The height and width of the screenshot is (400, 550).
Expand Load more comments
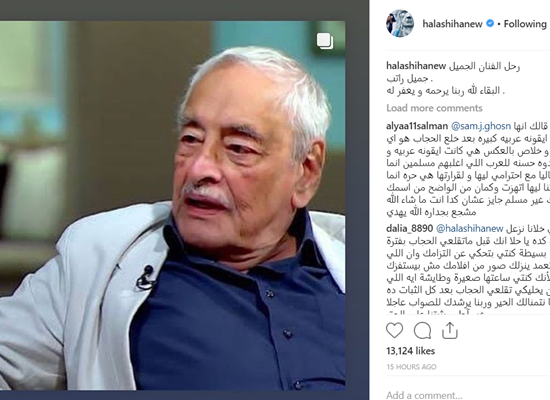coord(434,108)
